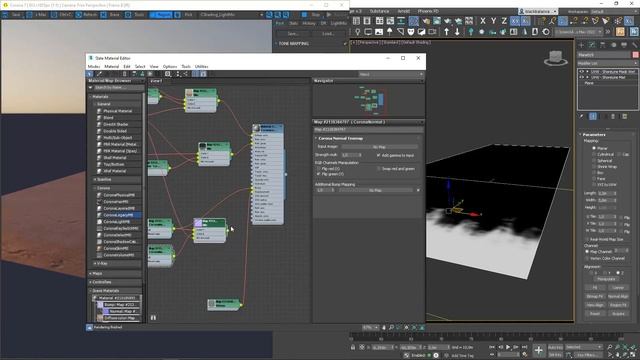Select Vertex Color Channel radio button

pyautogui.click(x=587, y=258)
